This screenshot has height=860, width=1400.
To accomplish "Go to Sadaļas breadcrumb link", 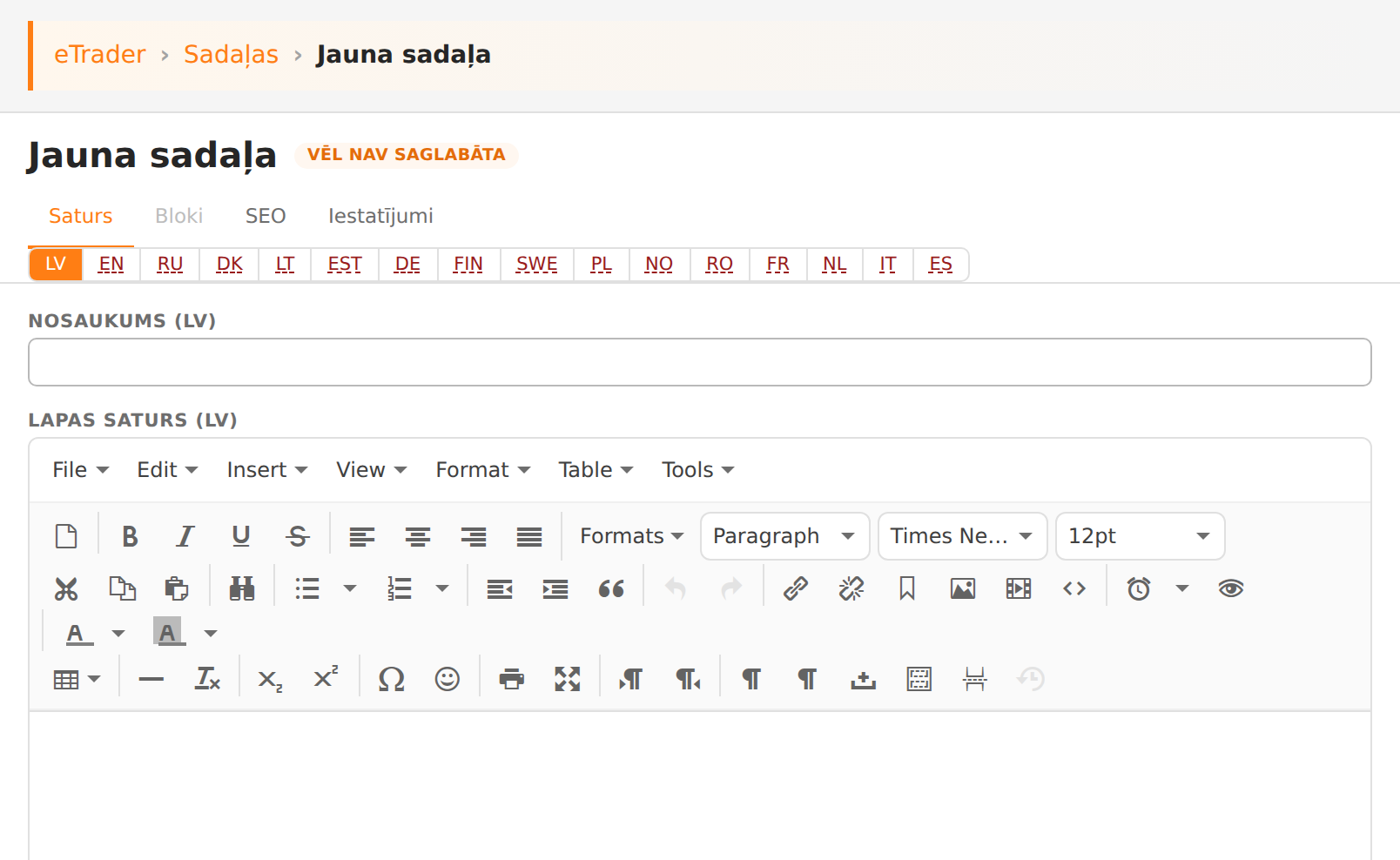I will click(x=231, y=54).
